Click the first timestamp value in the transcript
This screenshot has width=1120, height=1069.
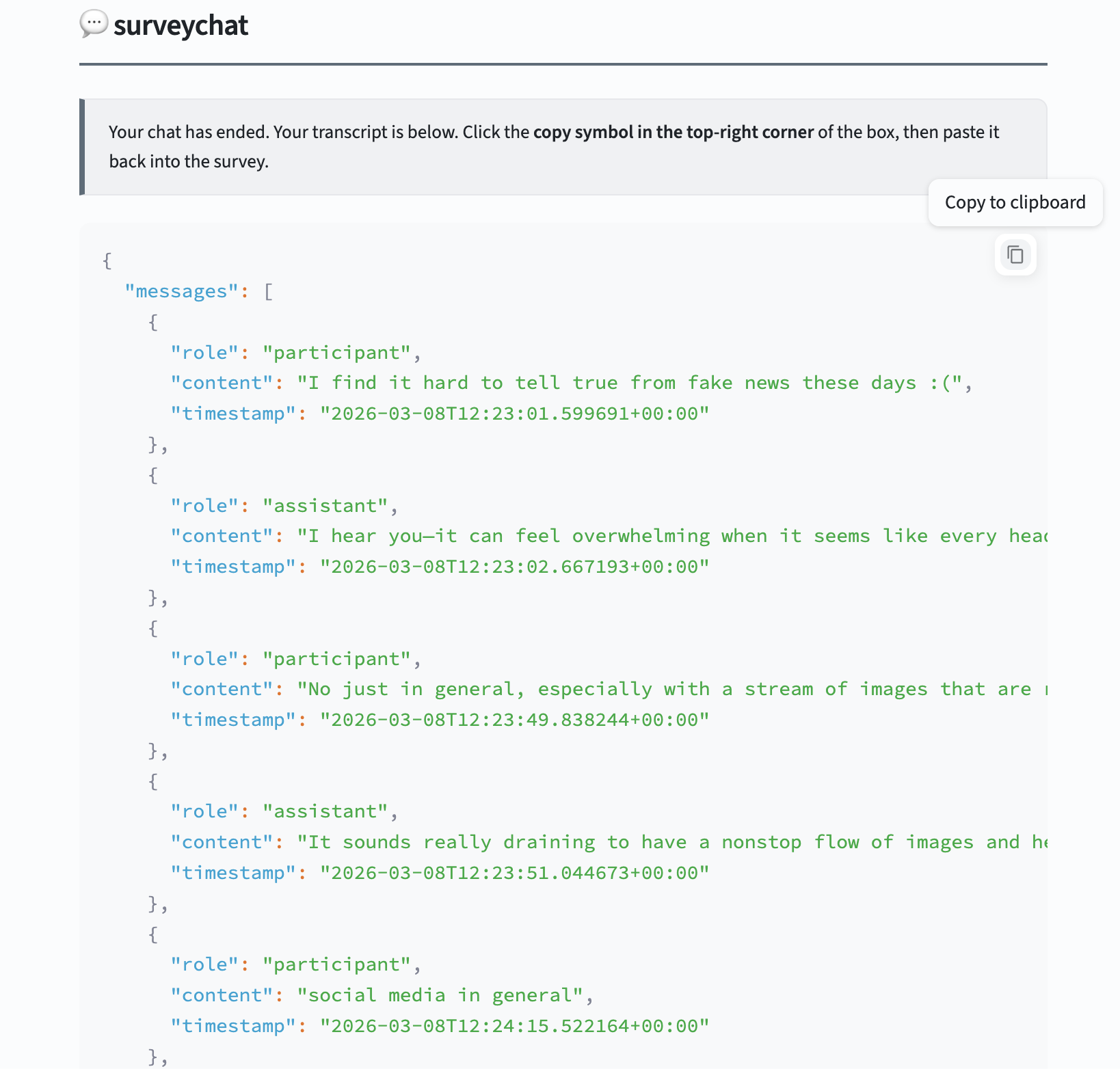pos(514,413)
